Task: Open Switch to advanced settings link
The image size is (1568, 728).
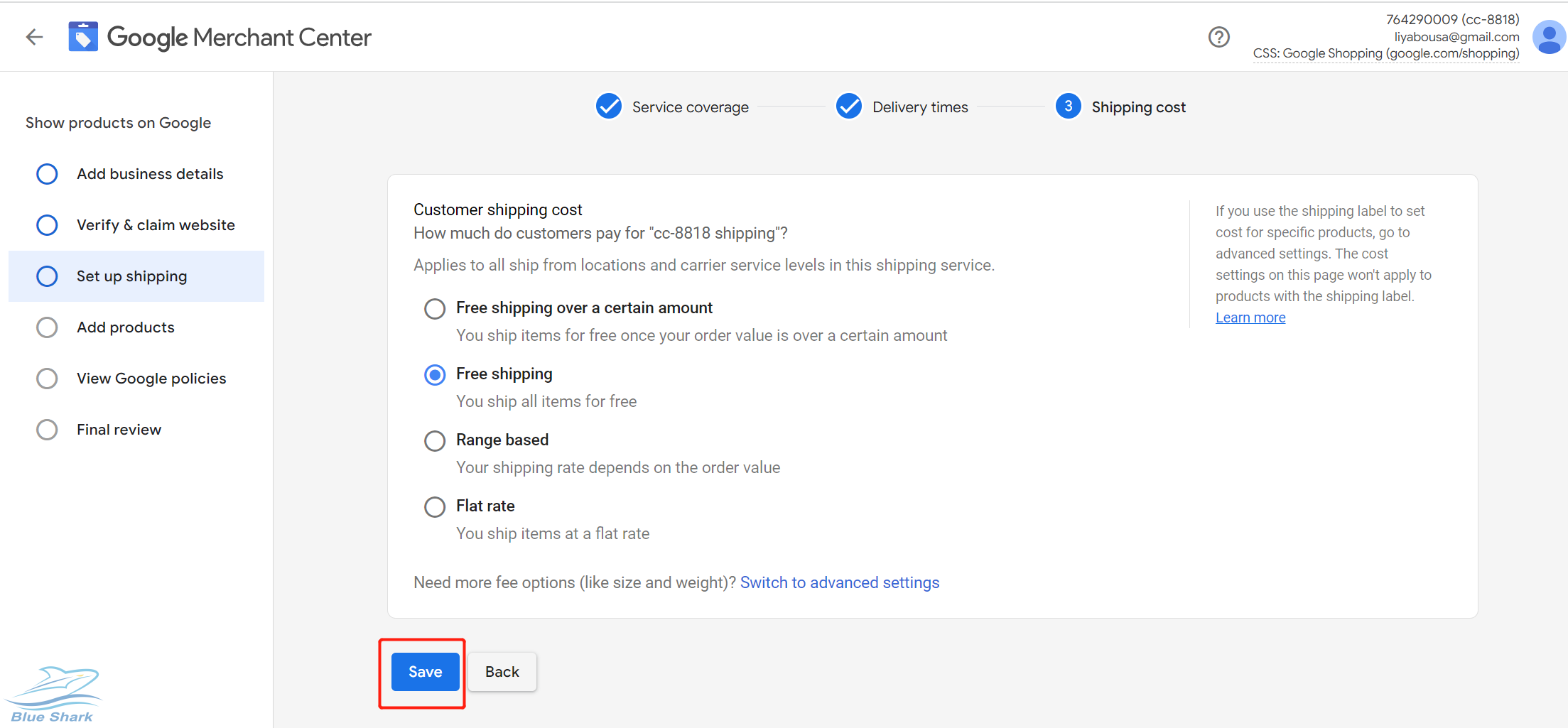Action: coord(840,582)
